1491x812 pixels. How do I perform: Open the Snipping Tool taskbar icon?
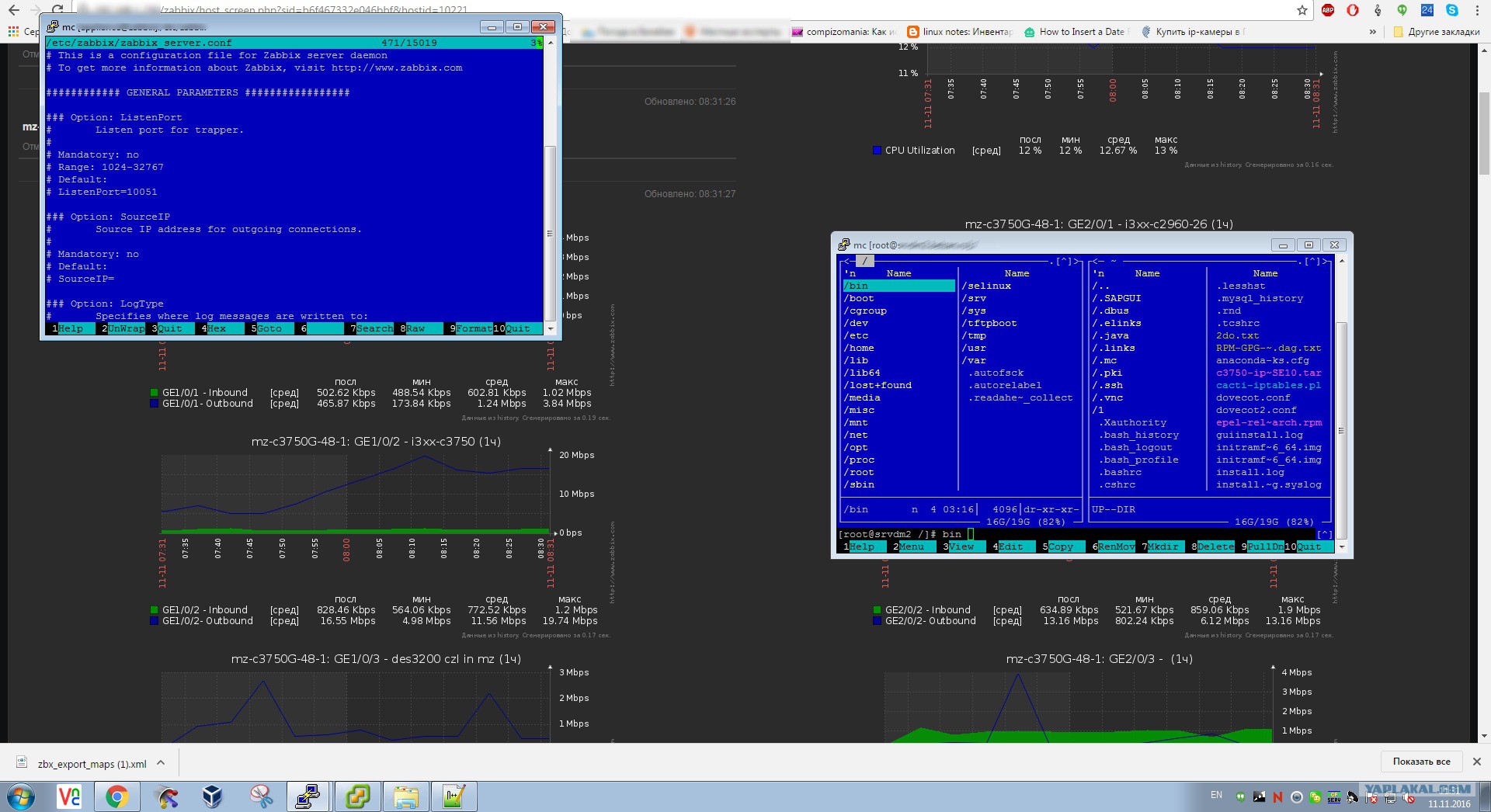pos(261,796)
